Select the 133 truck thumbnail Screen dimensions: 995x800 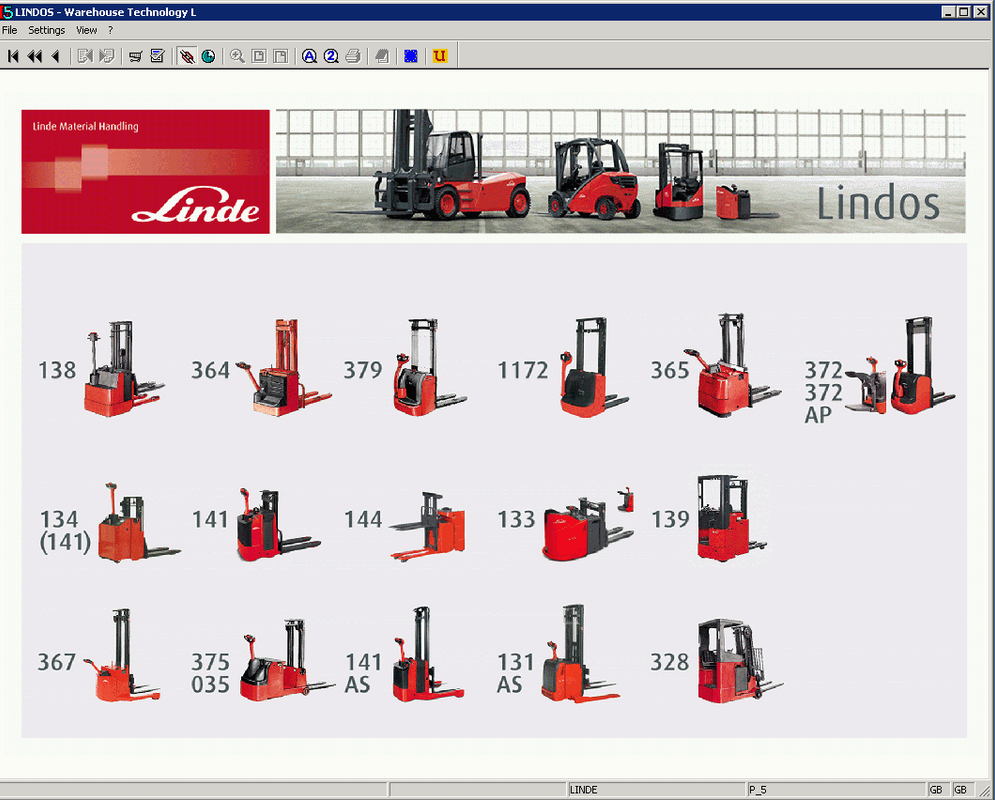pos(588,524)
